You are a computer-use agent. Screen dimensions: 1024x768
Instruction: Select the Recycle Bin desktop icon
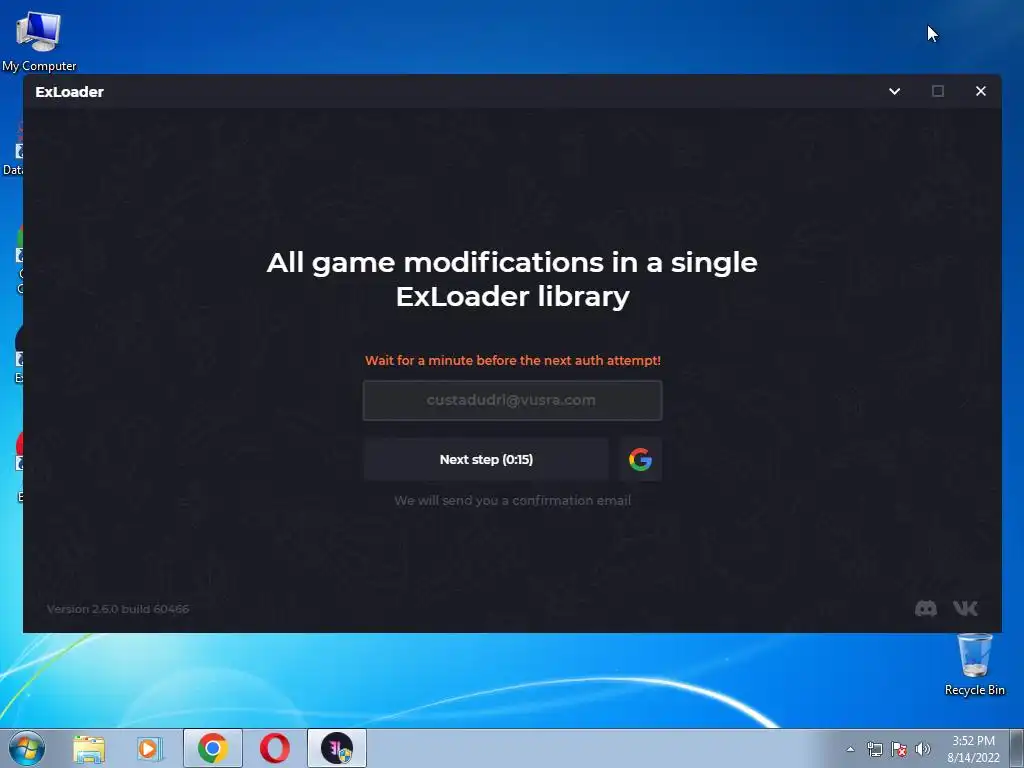(974, 665)
